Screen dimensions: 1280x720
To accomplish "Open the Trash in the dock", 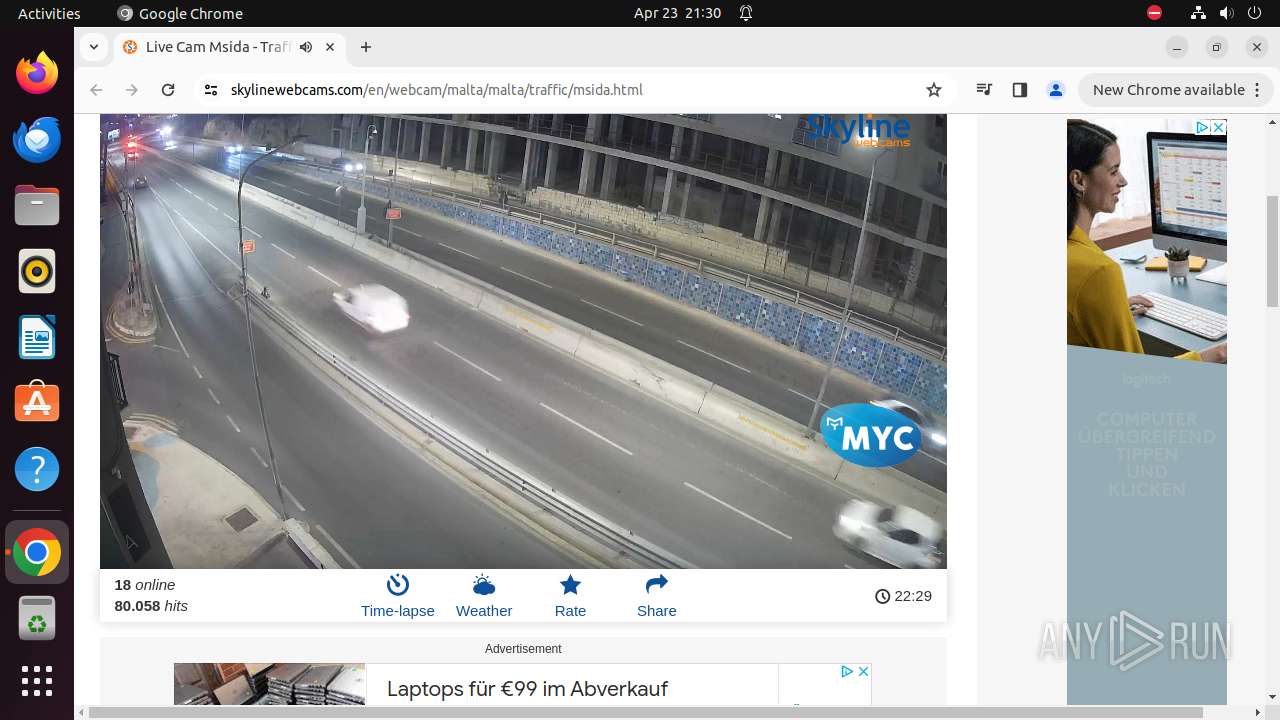I will [37, 618].
